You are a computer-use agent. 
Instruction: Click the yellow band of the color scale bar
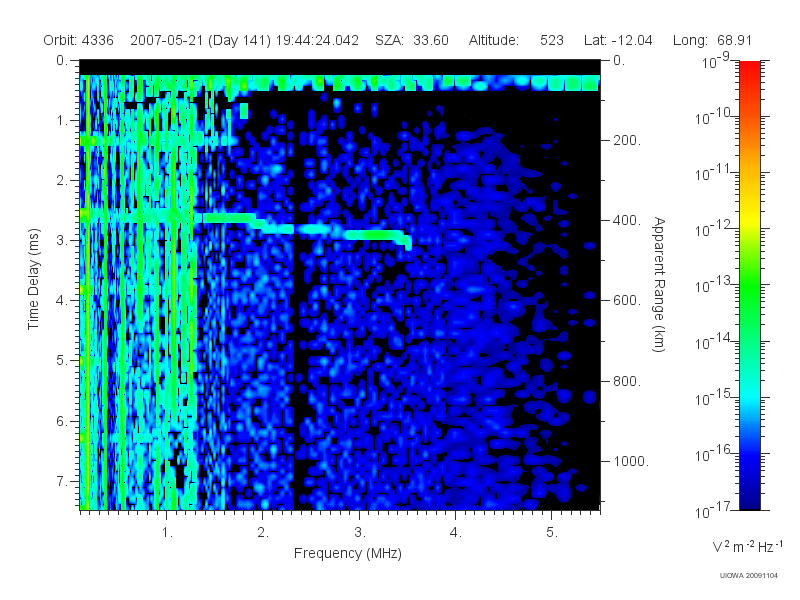click(749, 220)
